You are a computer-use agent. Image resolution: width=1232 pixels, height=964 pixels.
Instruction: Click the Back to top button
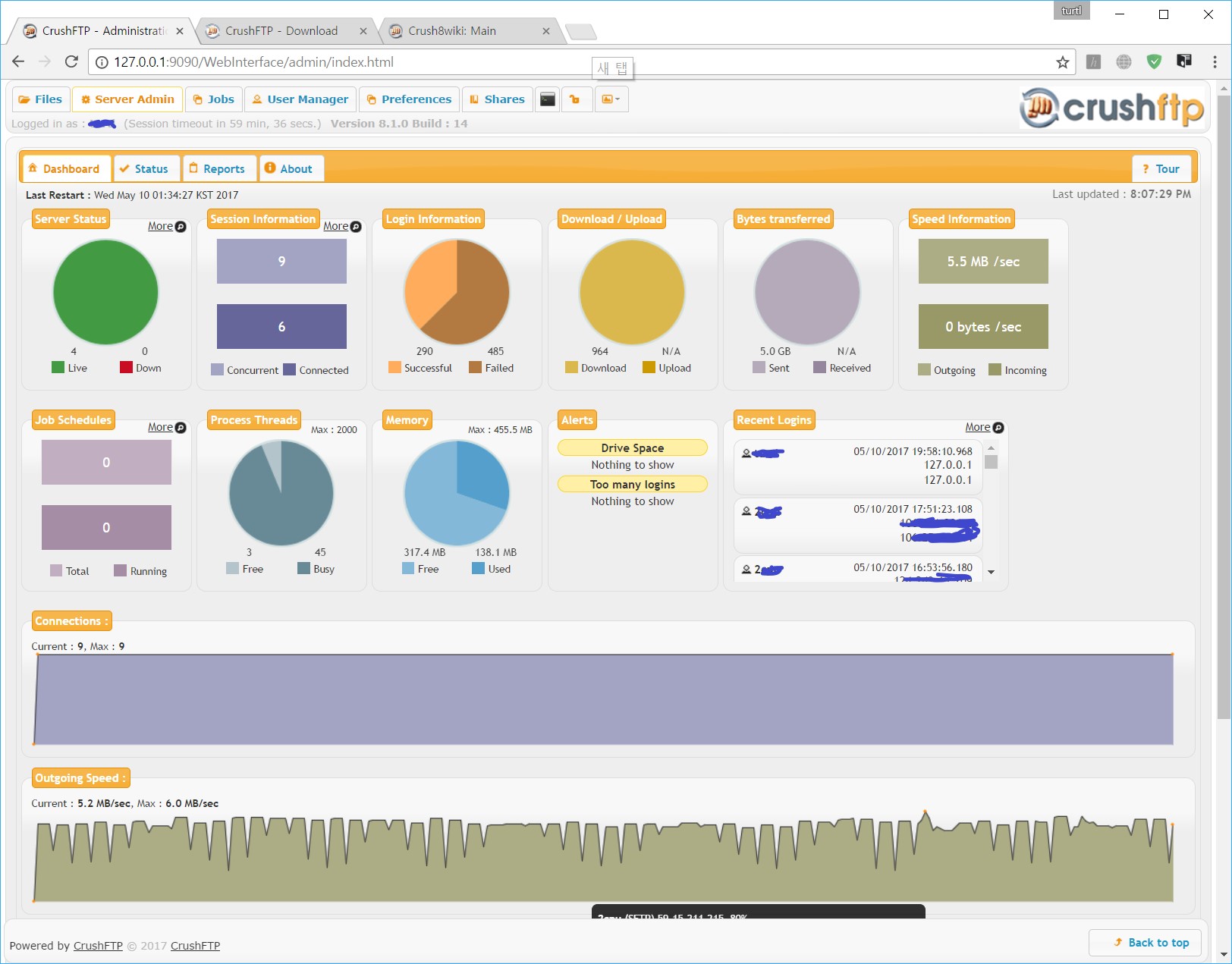1146,942
